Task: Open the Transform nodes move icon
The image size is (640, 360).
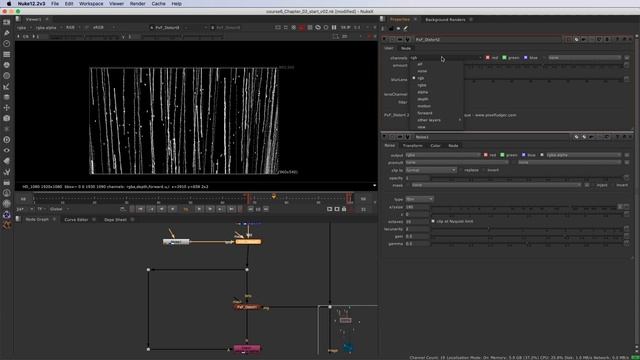Action: [x=7, y=108]
